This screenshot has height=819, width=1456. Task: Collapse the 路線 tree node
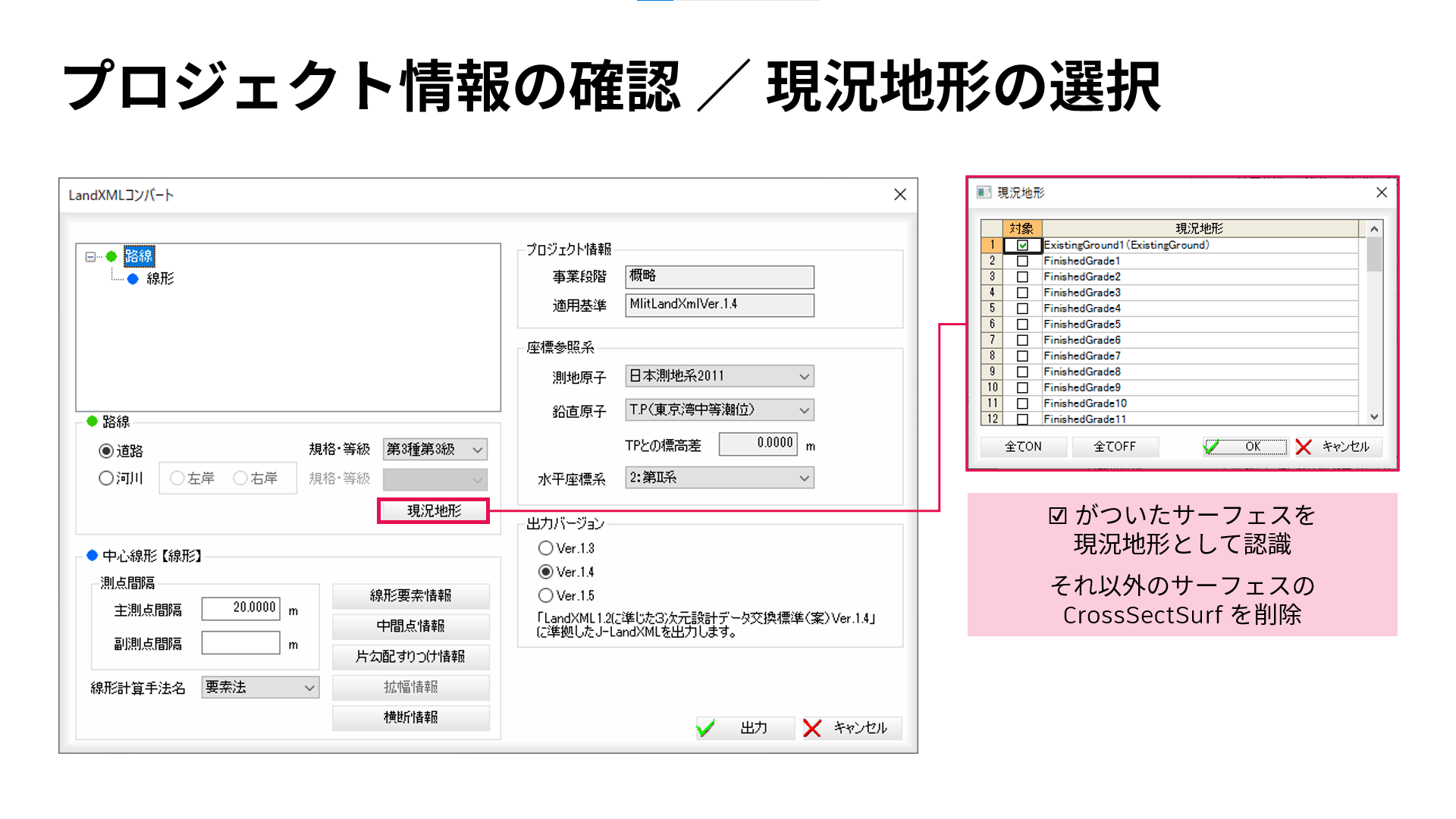coord(91,256)
